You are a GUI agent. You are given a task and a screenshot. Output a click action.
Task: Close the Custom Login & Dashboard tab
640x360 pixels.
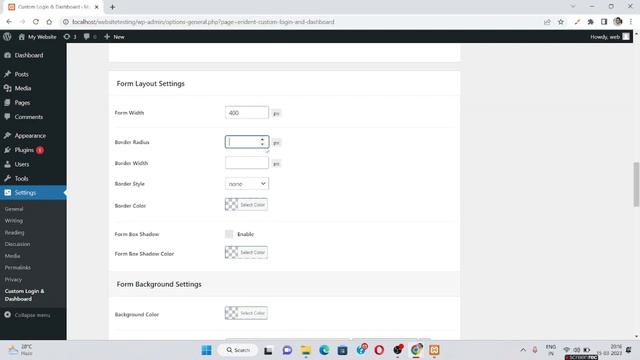(x=97, y=7)
